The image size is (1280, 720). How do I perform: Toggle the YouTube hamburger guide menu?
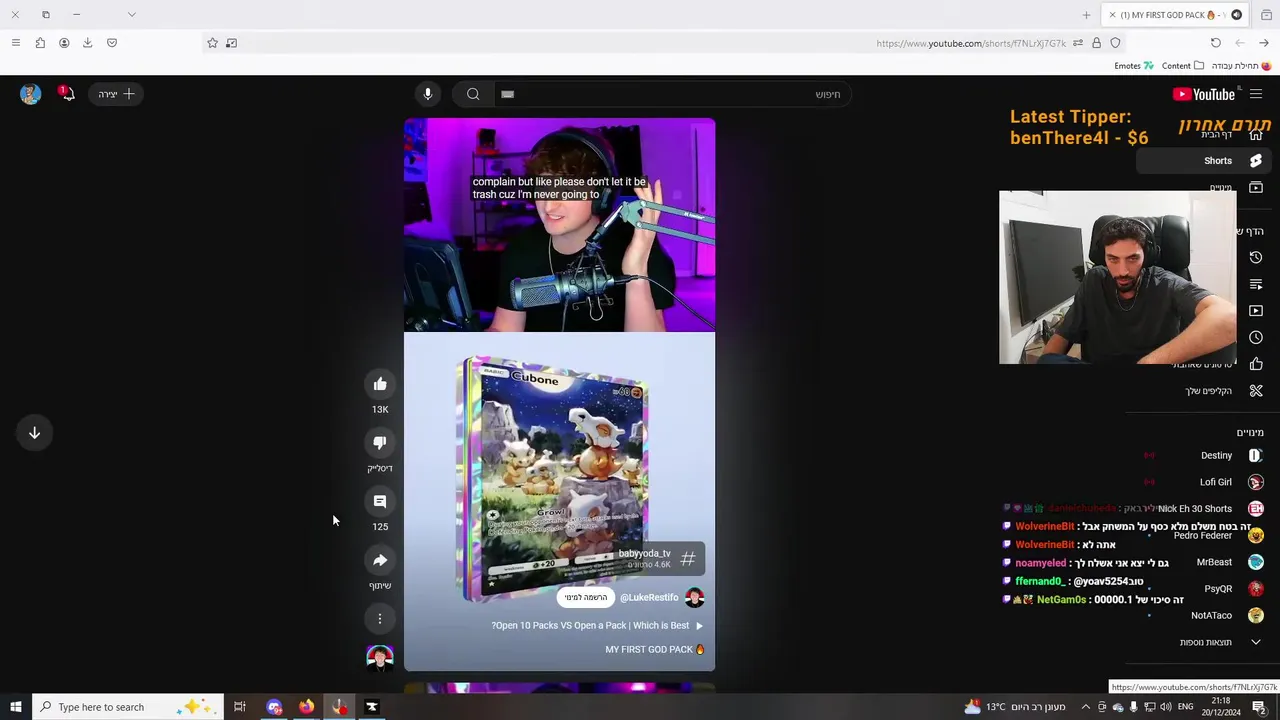click(x=1256, y=94)
